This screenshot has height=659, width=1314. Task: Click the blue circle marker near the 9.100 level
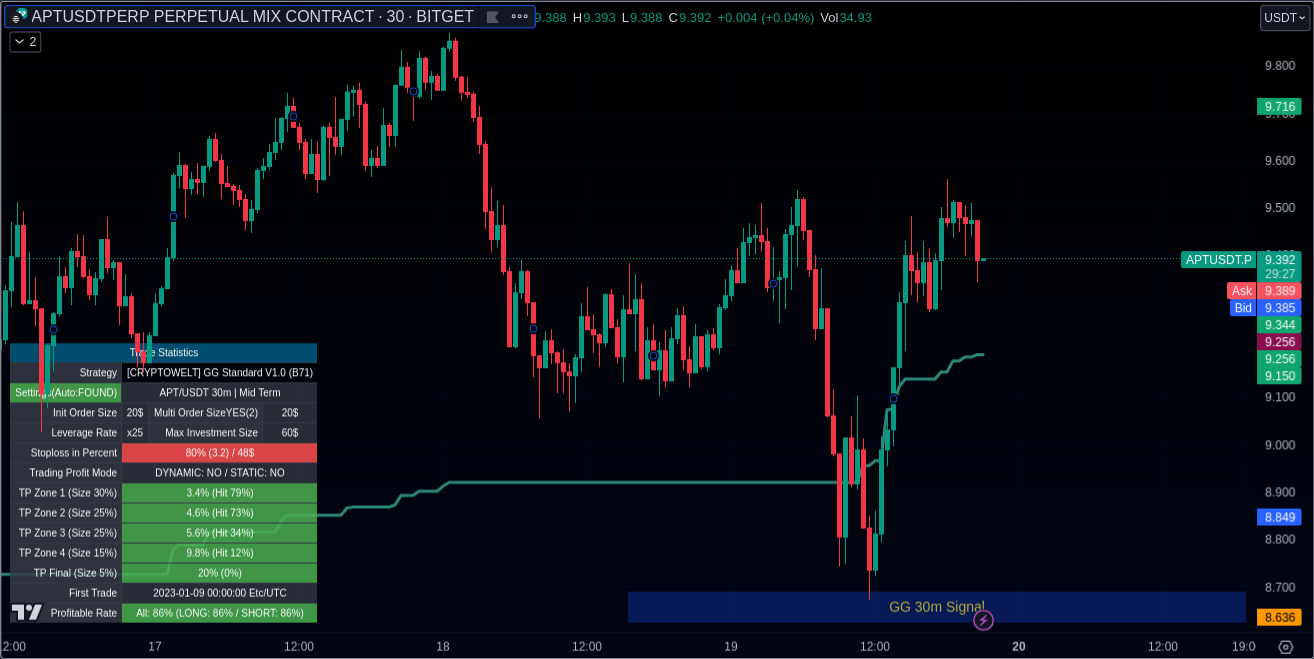(894, 398)
